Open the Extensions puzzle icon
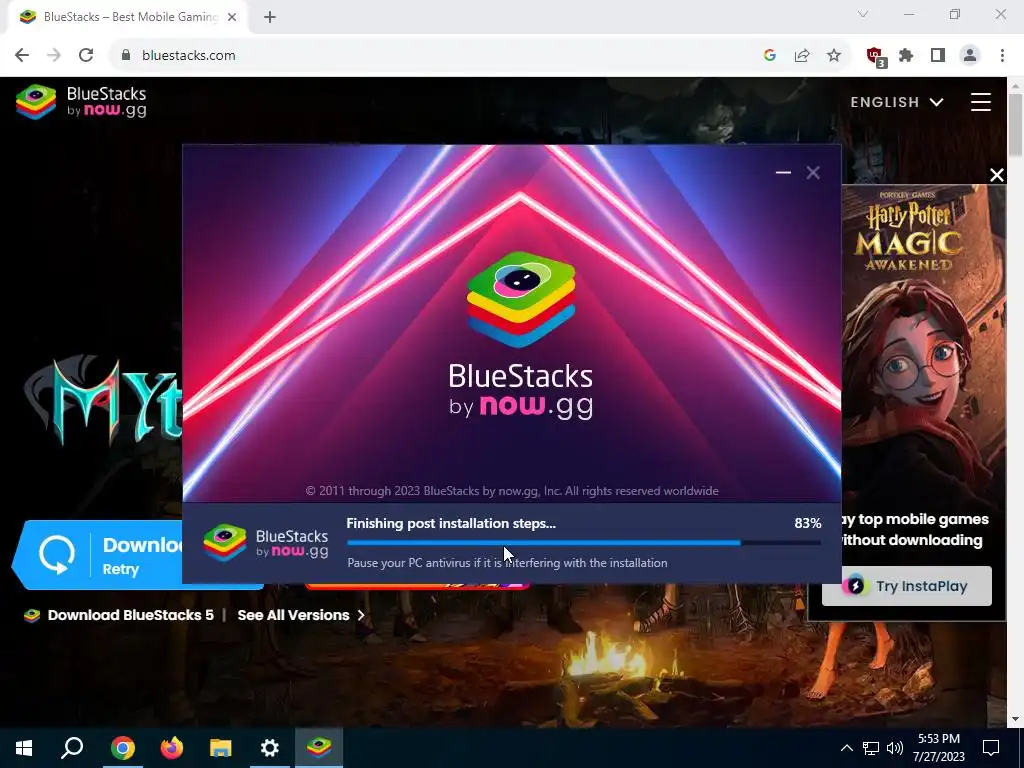This screenshot has height=768, width=1024. (906, 56)
